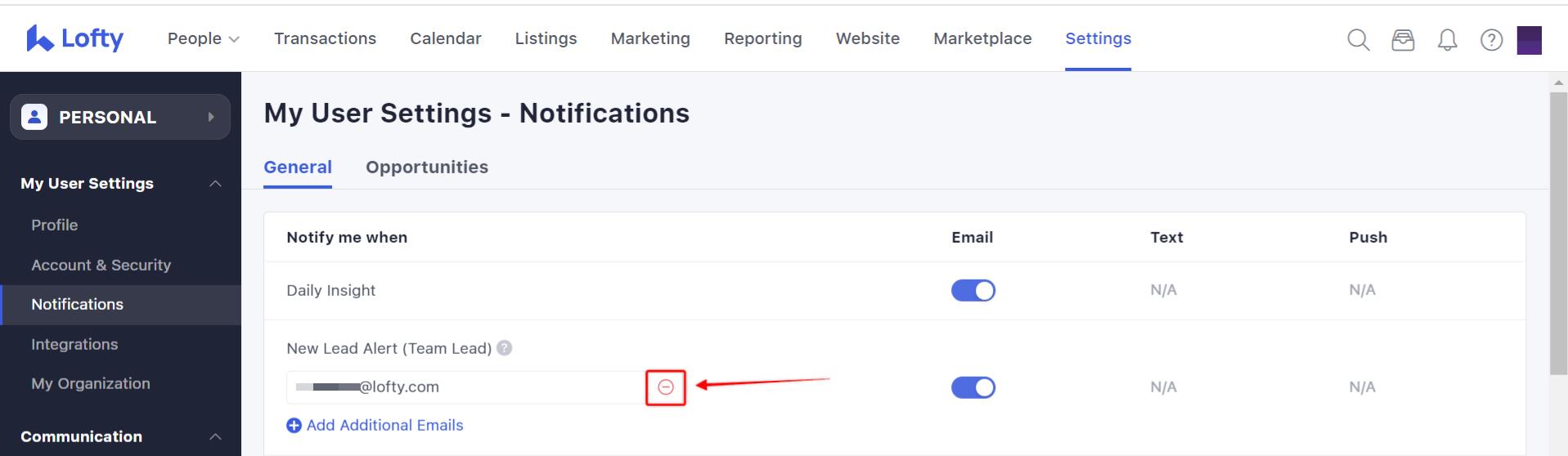Viewport: 1568px width, 456px height.
Task: Open the inbox tray icon
Action: pos(1403,39)
